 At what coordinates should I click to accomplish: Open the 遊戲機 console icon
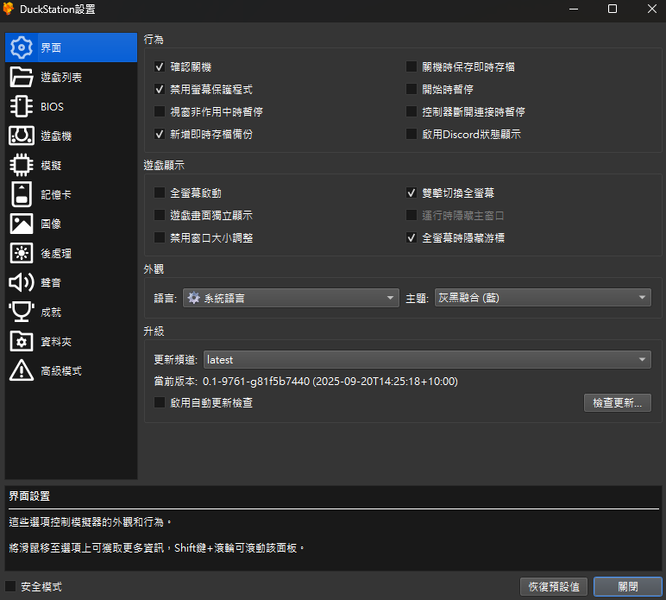[21, 136]
